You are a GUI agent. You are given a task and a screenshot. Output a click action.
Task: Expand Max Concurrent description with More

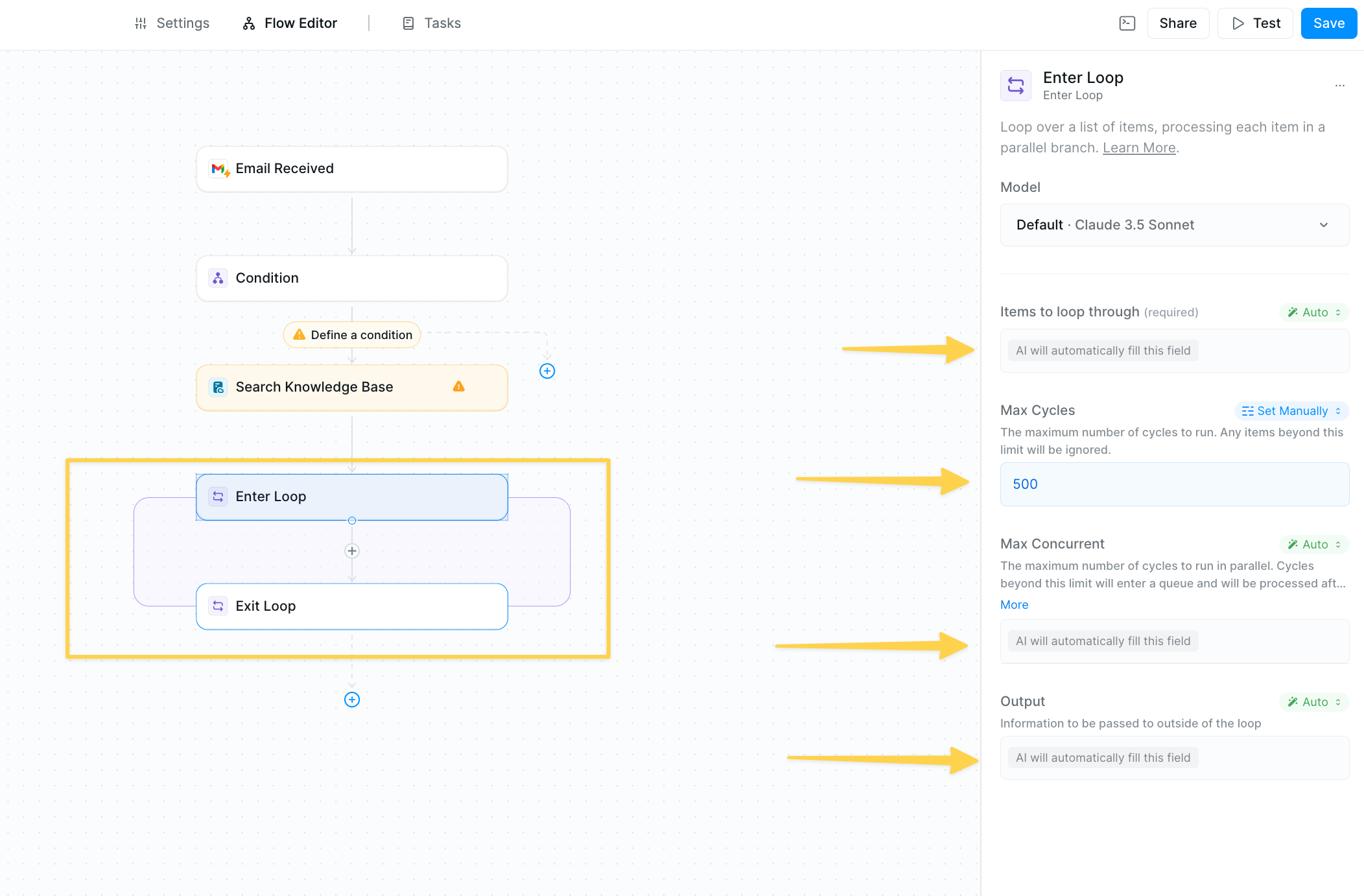pos(1014,605)
